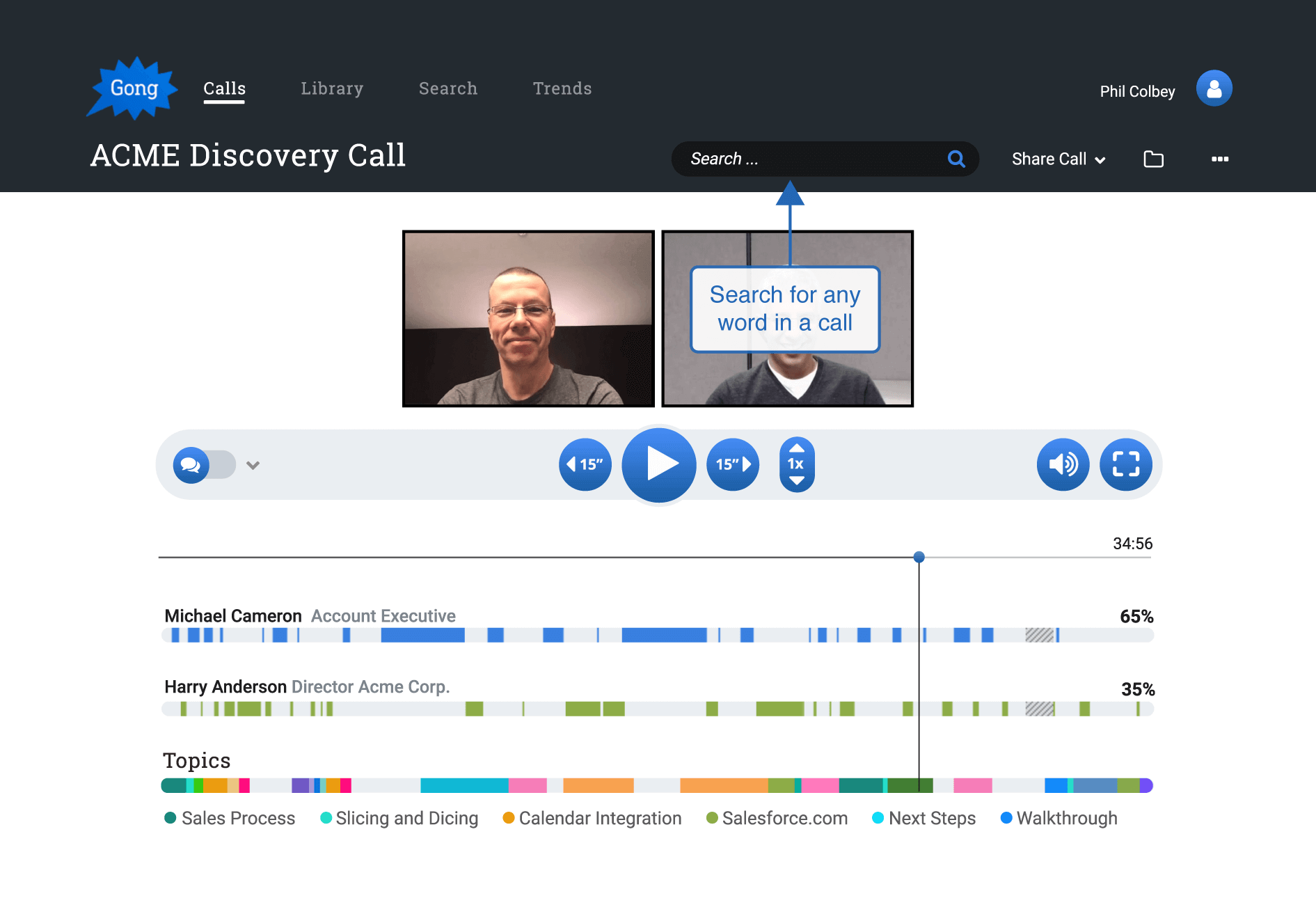Click the Michael Cameron speaker name
The width and height of the screenshot is (1316, 905).
pos(233,616)
